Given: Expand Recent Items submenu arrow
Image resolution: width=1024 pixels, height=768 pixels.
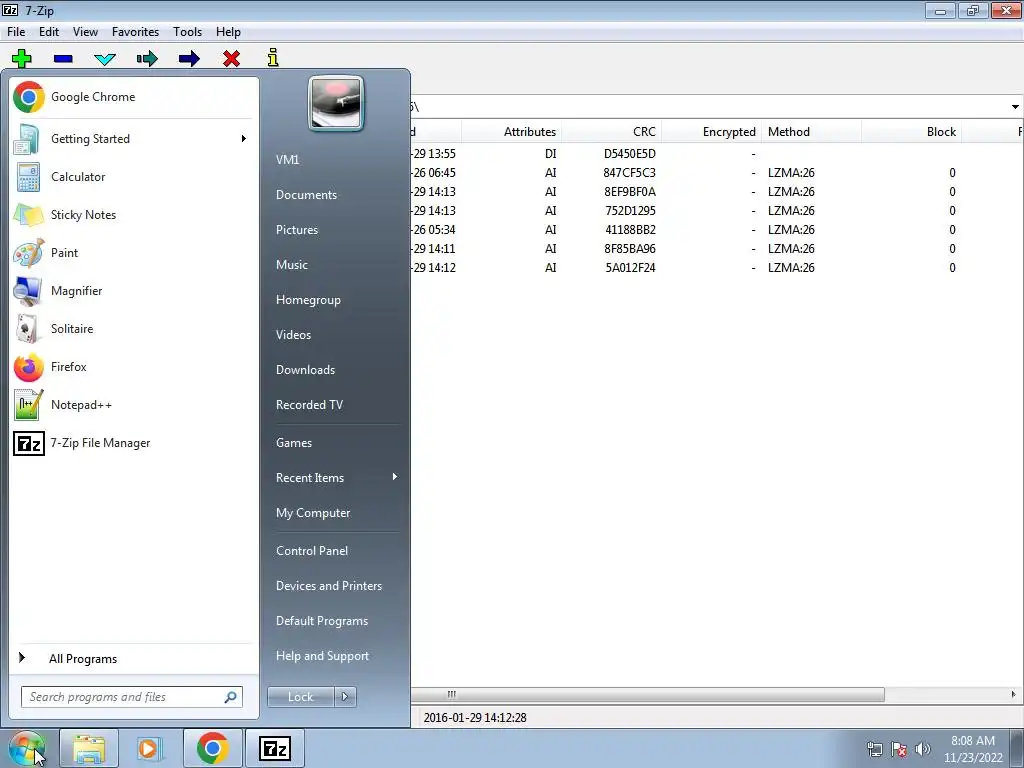Looking at the screenshot, I should tap(394, 477).
